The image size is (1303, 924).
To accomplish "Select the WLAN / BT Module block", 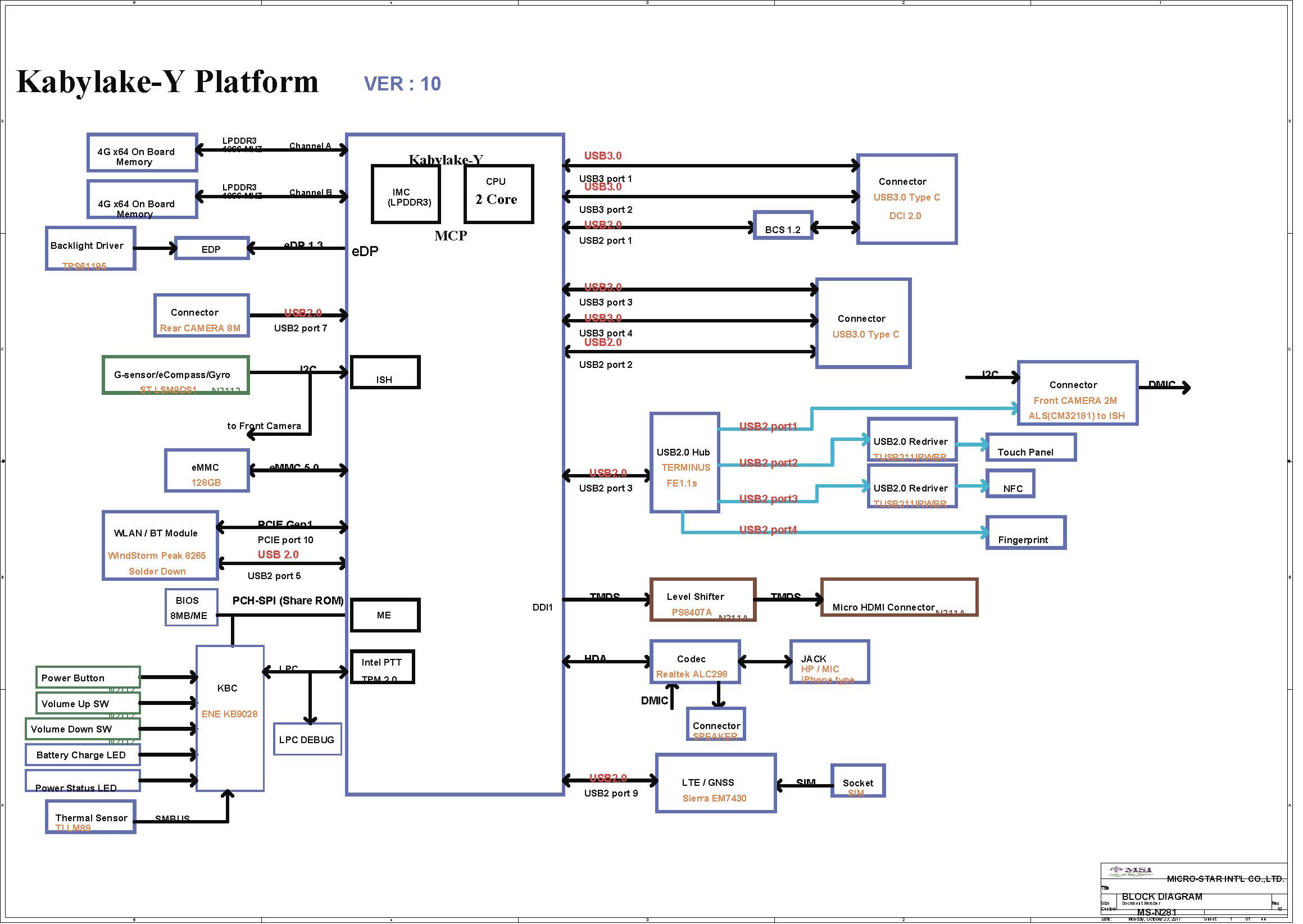I will click(x=160, y=546).
